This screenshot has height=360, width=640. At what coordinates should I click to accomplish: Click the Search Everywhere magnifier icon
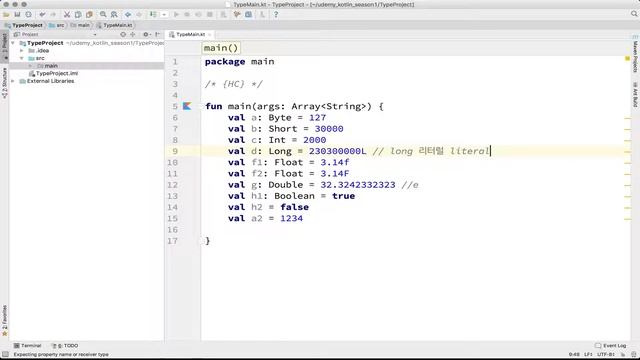coord(634,14)
